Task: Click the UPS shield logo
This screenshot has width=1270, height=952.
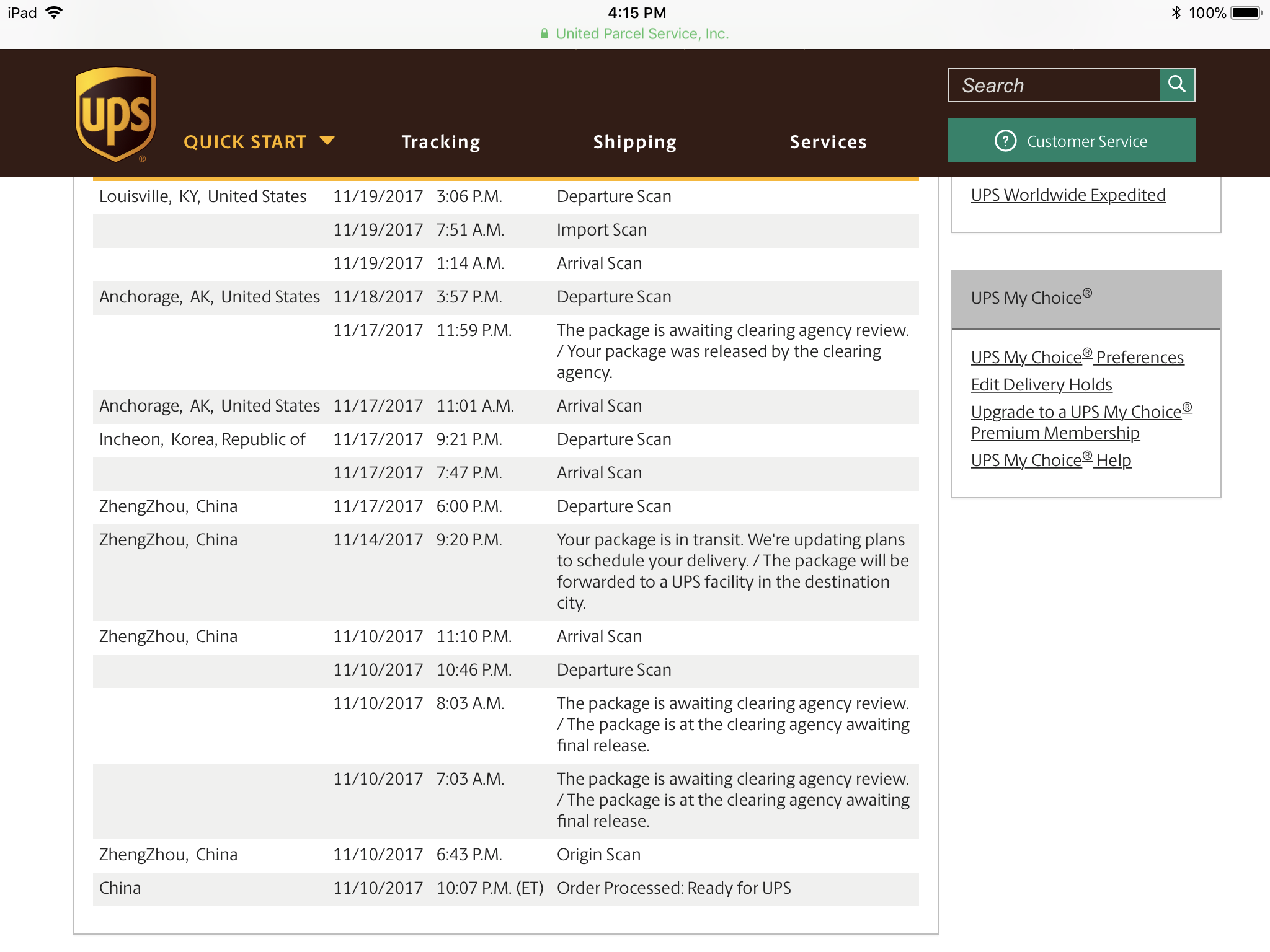Action: point(115,114)
